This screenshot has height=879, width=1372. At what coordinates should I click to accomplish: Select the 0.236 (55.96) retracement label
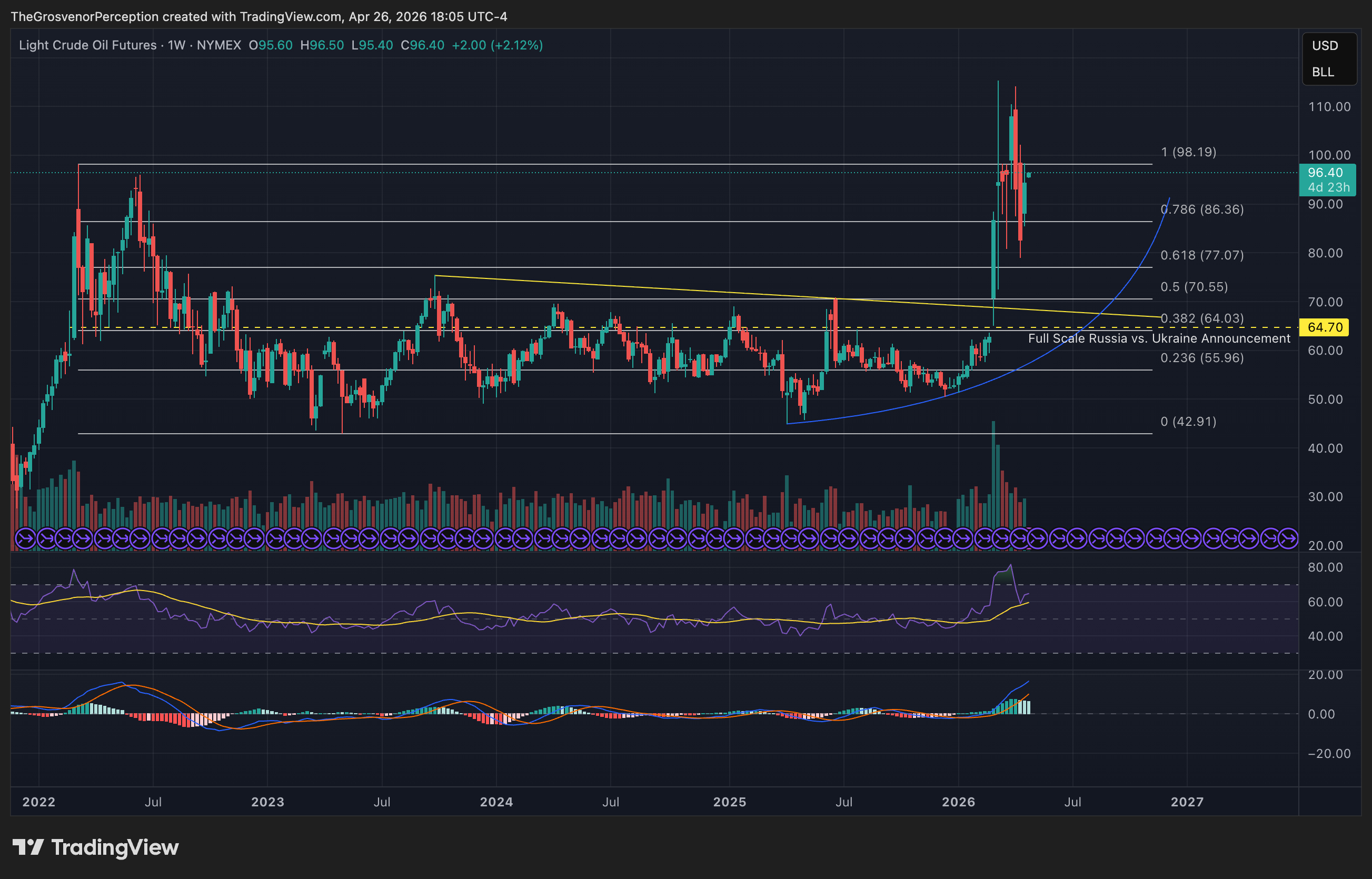(1202, 358)
